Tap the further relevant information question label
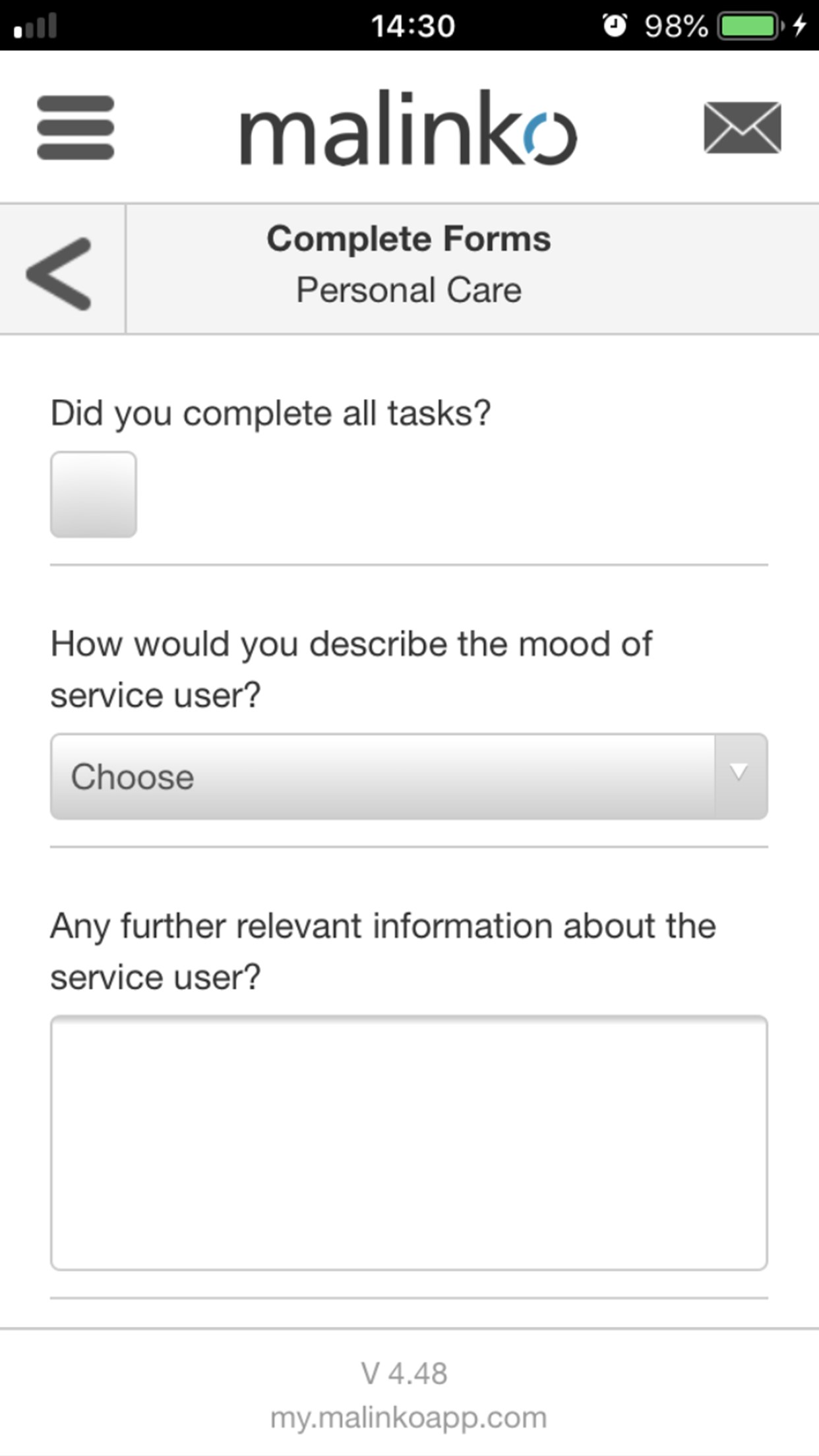Image resolution: width=819 pixels, height=1456 pixels. (x=382, y=951)
